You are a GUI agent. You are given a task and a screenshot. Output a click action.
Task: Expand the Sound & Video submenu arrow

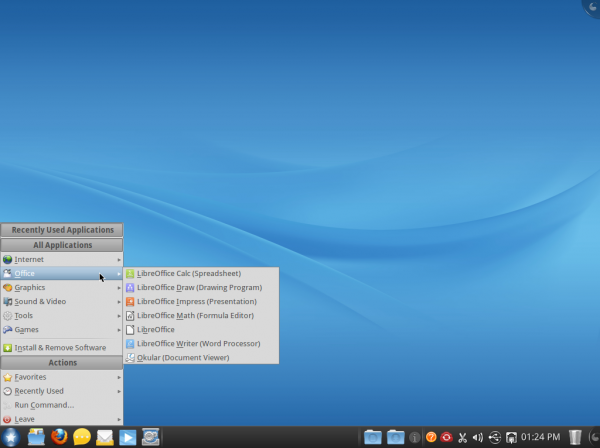tap(119, 302)
